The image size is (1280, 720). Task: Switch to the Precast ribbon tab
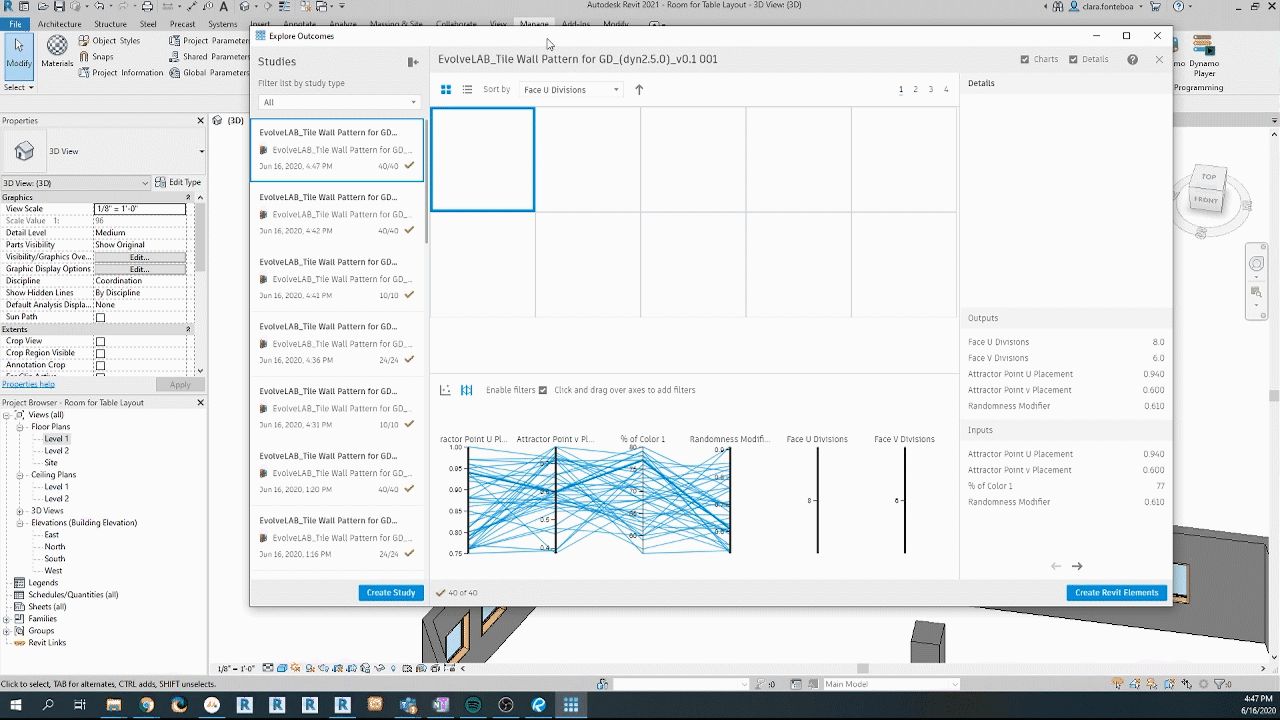183,24
